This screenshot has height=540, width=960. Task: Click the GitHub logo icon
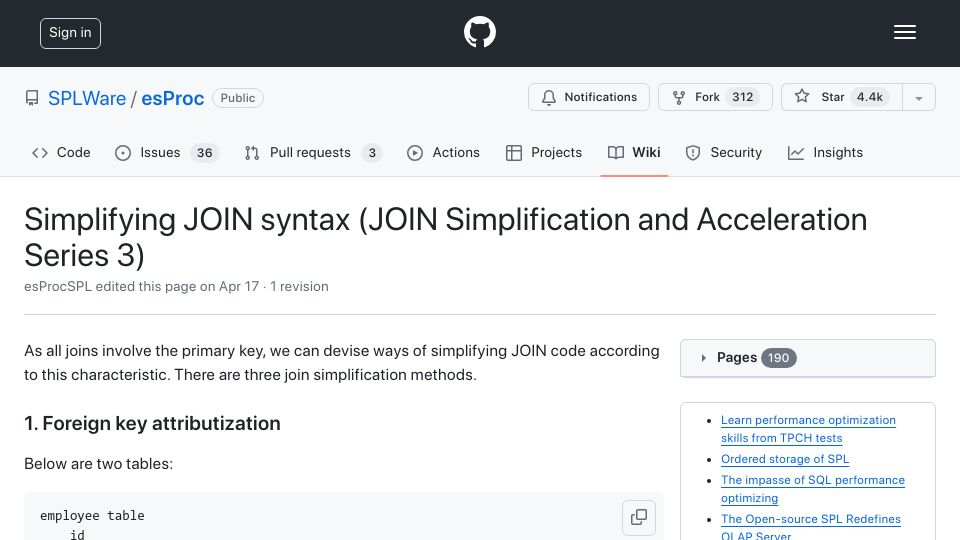tap(479, 32)
